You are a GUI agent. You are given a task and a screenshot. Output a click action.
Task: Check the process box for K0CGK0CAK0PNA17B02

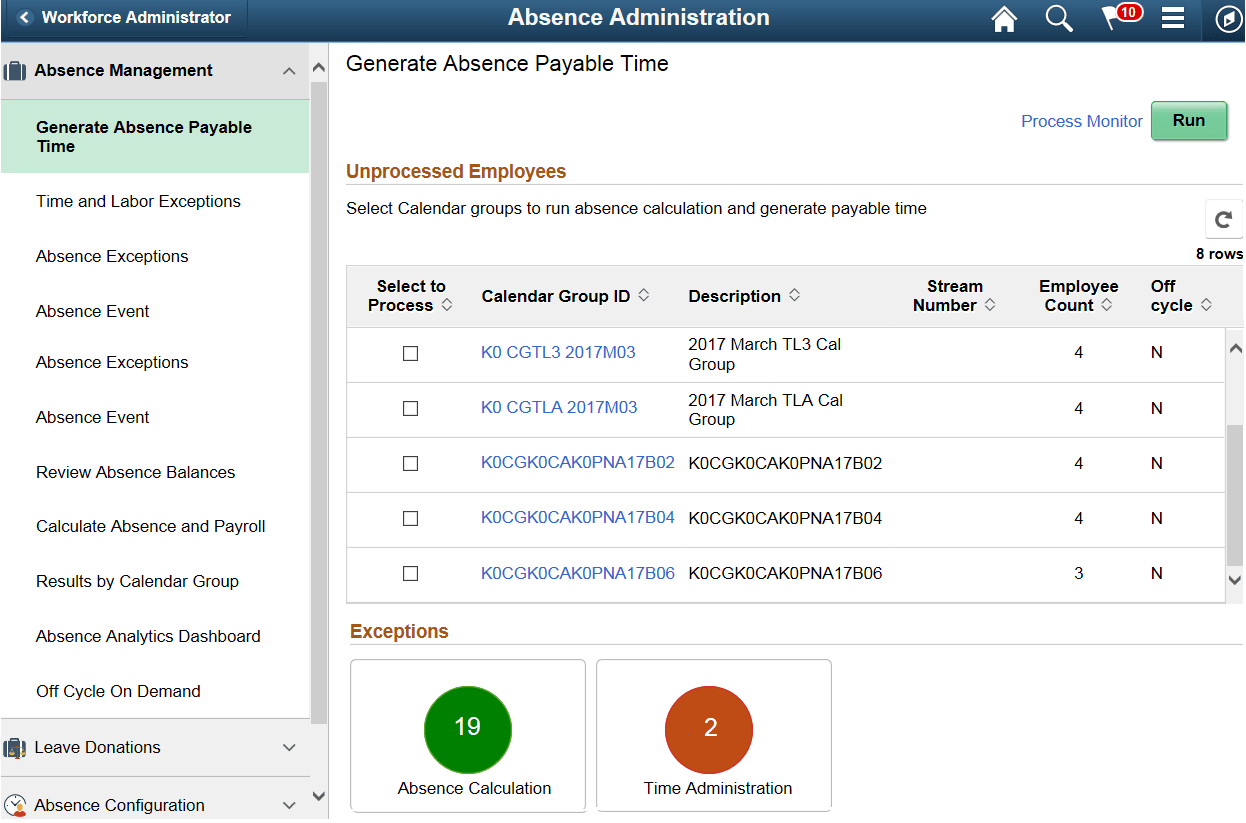(x=410, y=463)
